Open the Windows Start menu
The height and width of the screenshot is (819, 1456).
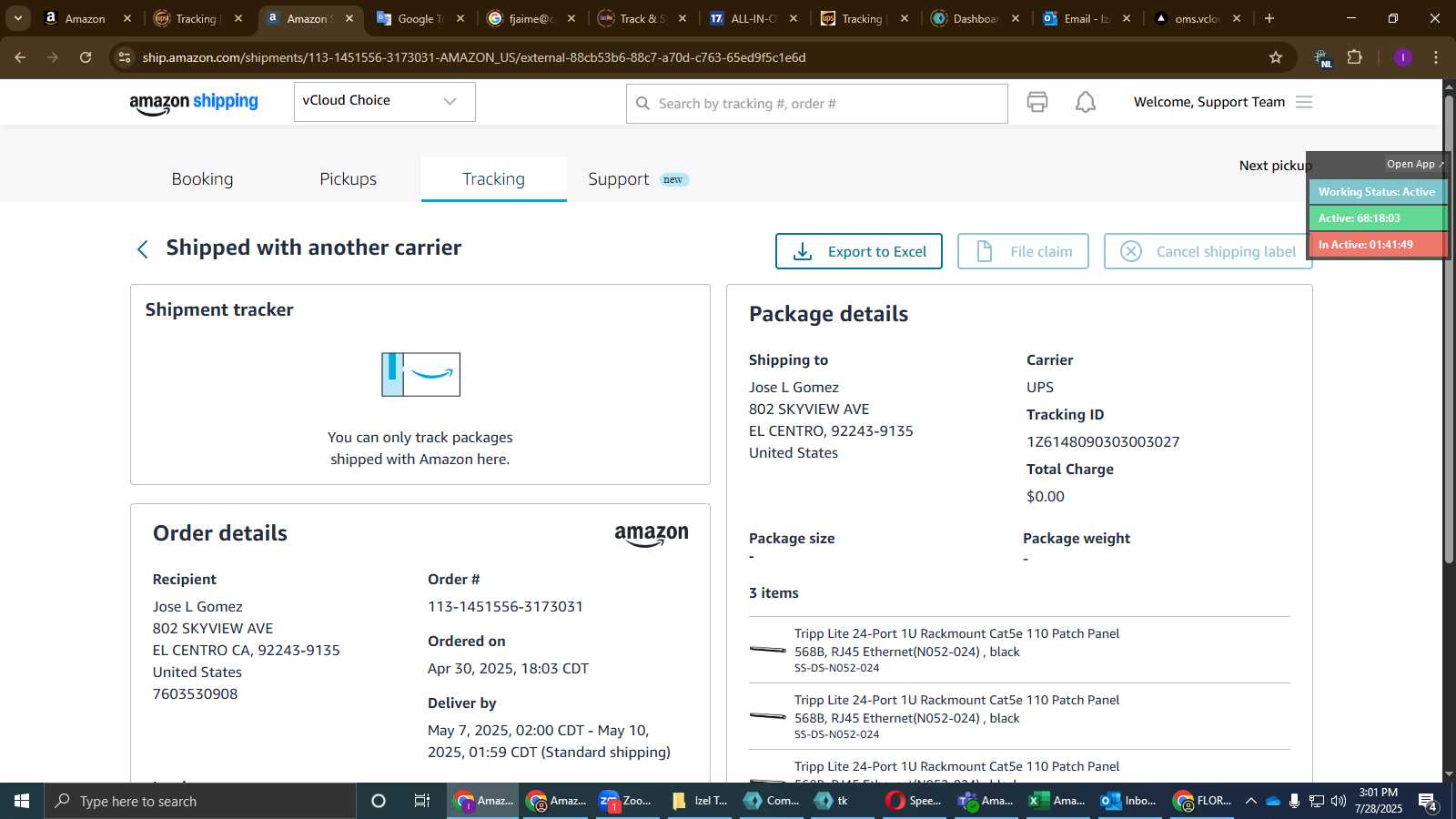click(22, 801)
